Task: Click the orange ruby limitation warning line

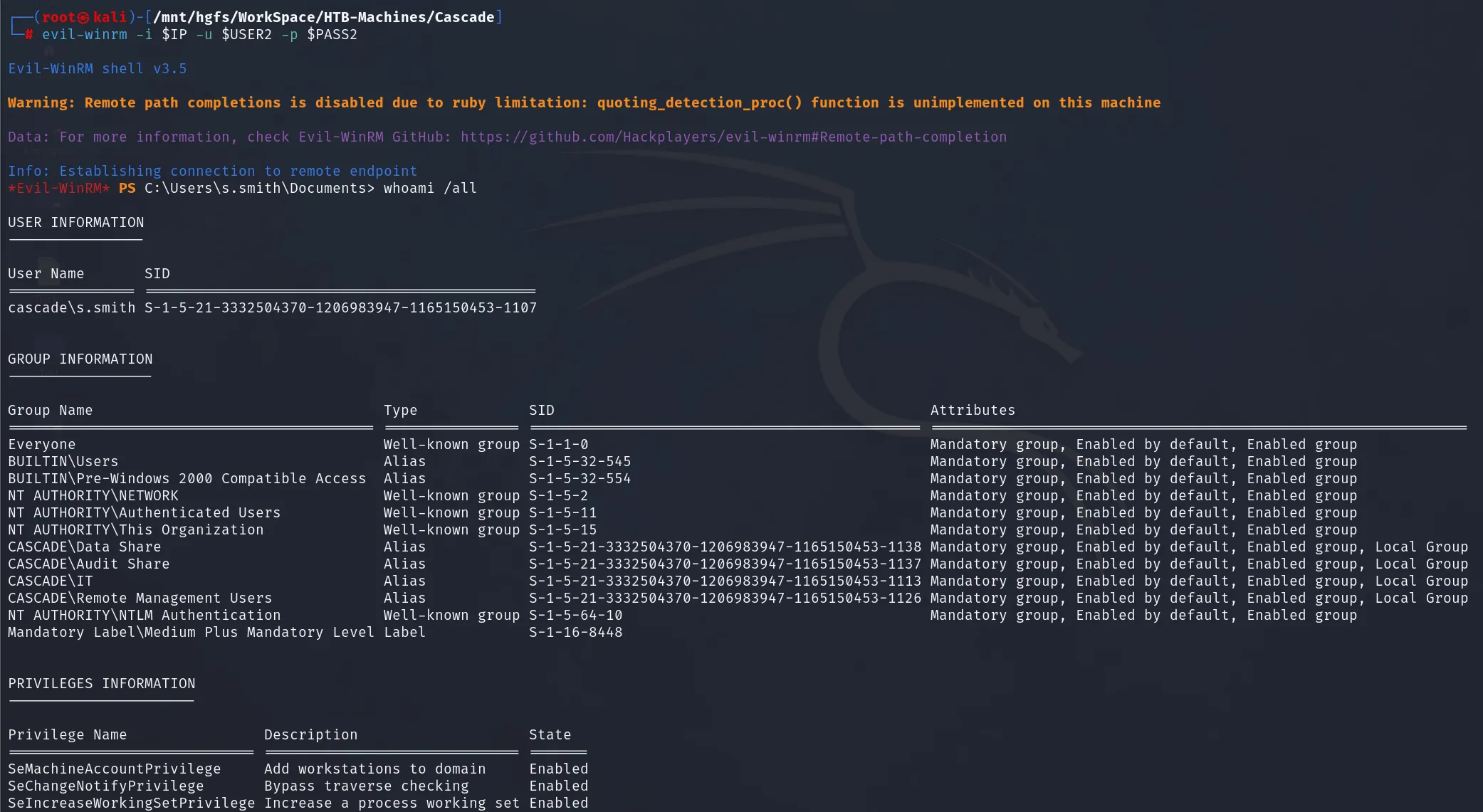Action: pyautogui.click(x=584, y=102)
